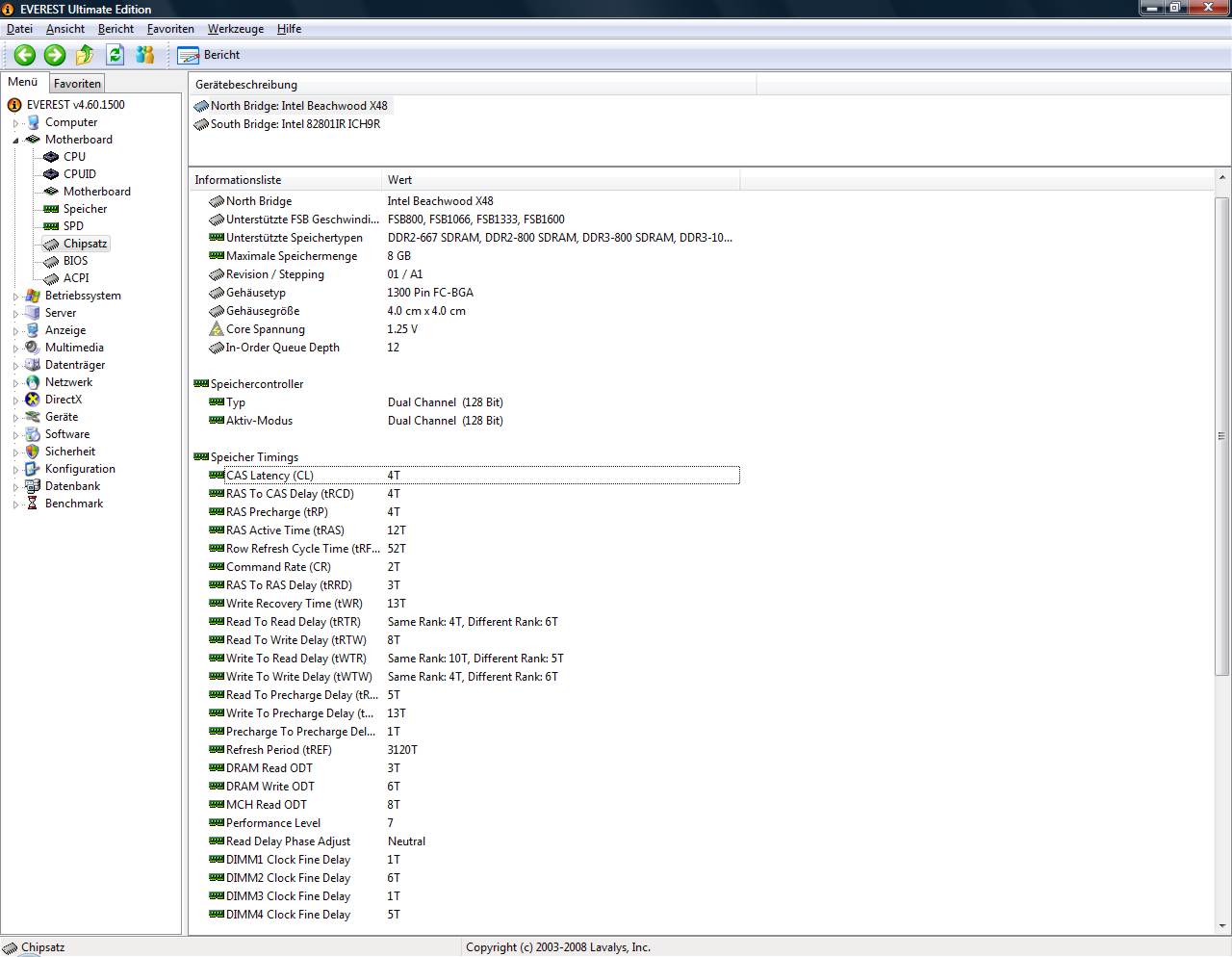The image size is (1232, 957).
Task: Click the Informationsliste column header
Action: click(285, 180)
